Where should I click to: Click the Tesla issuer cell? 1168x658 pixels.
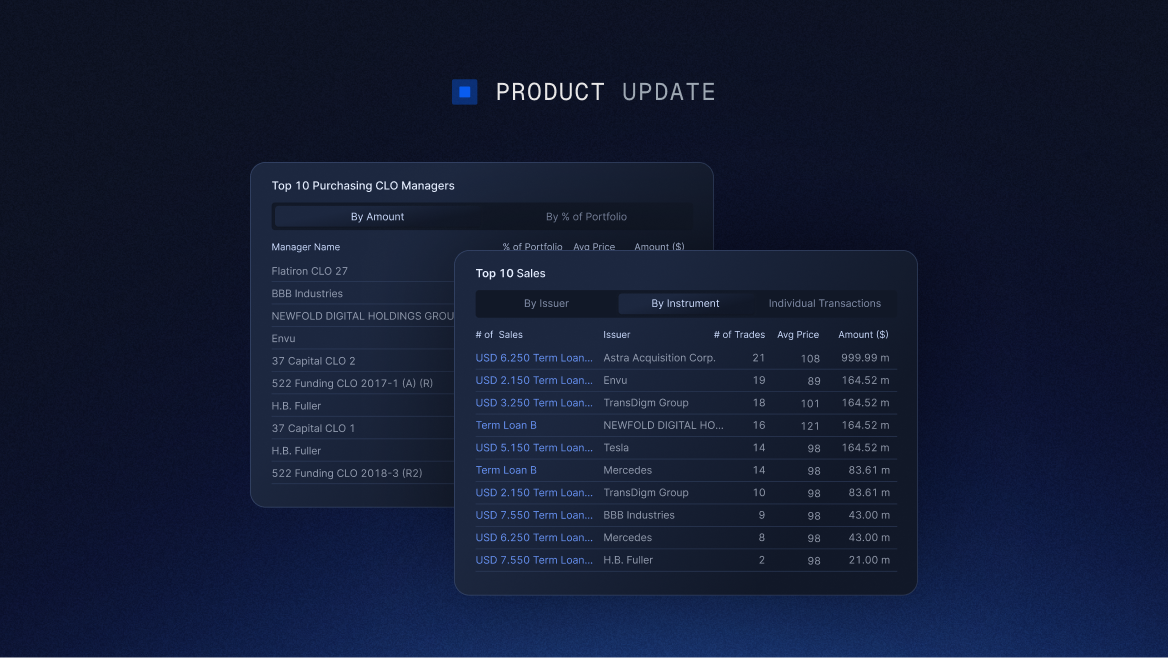[616, 447]
